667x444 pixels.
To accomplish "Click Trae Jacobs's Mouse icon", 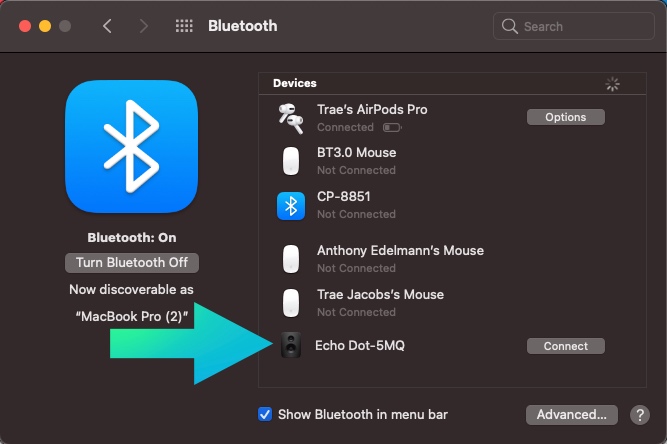I will pos(290,303).
